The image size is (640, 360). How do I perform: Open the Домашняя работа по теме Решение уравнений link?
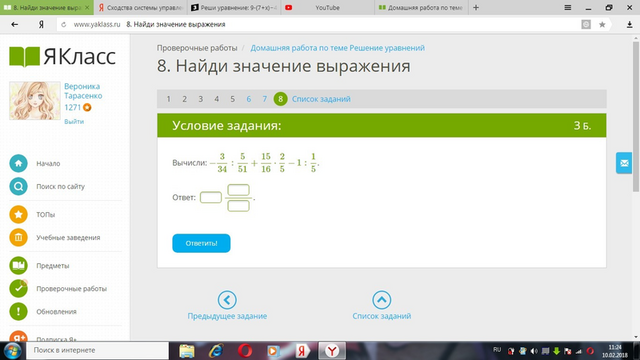click(338, 48)
